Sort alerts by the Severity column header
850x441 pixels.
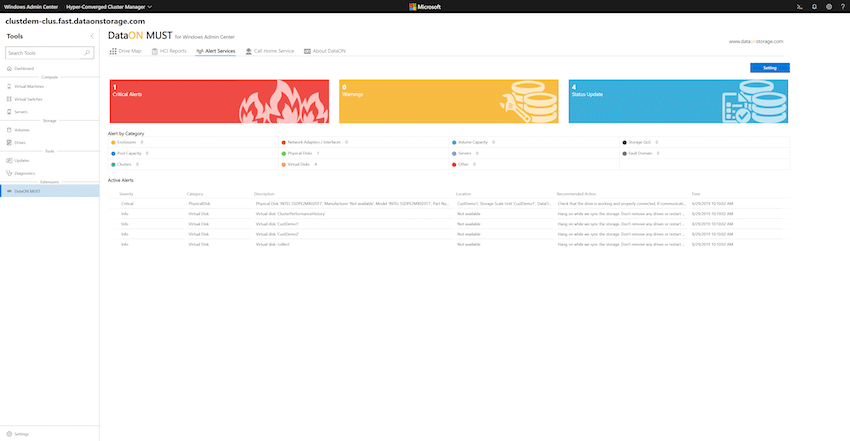click(x=126, y=193)
